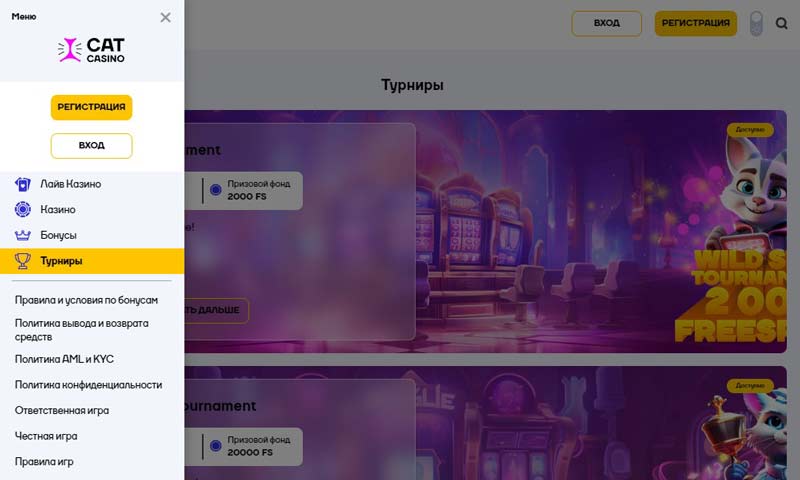Click the Доступно badge on first tournament

click(750, 130)
